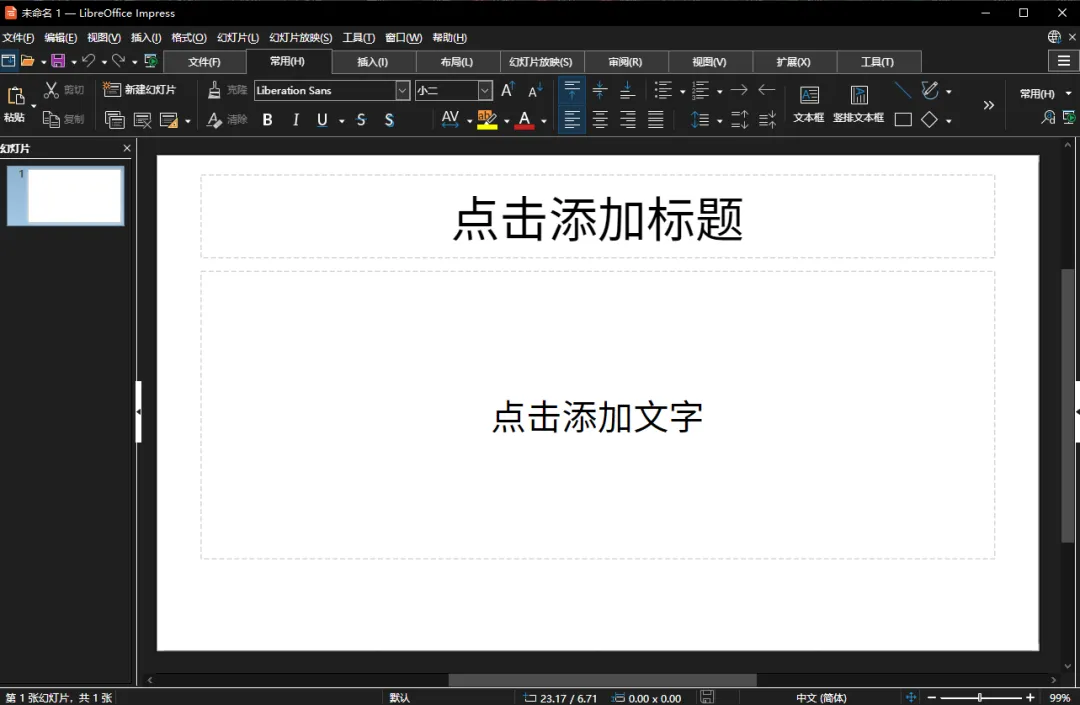
Task: Click the Slide layout icon
Action: [x=169, y=120]
